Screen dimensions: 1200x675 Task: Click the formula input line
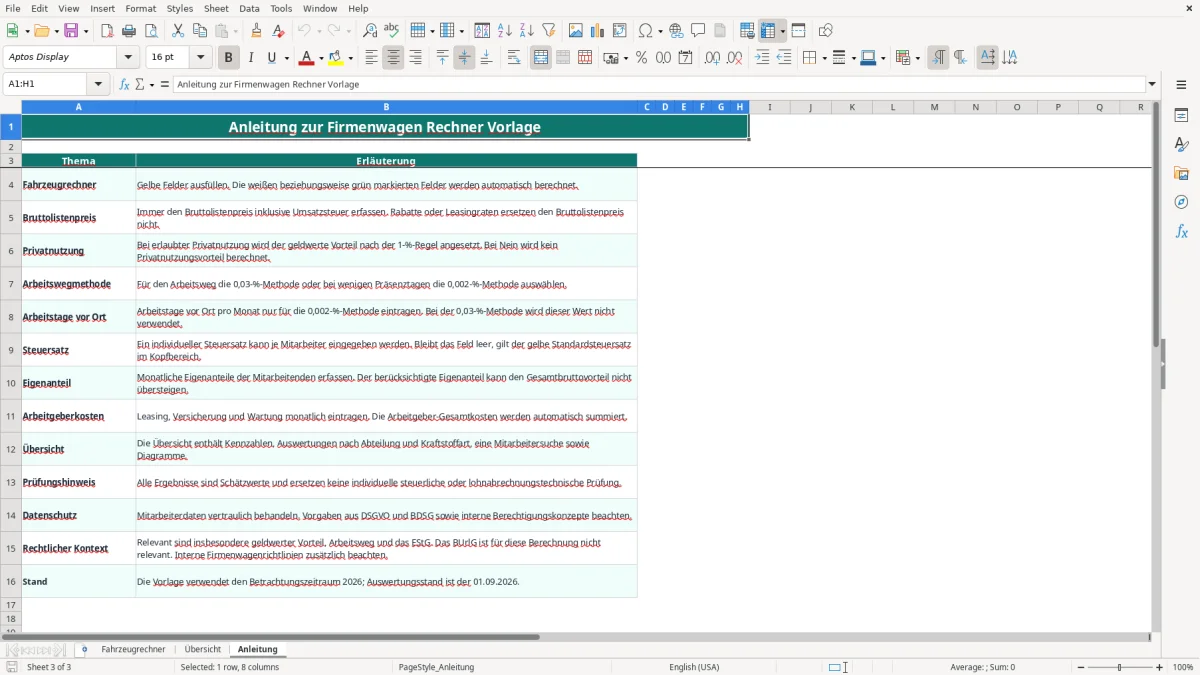point(658,84)
